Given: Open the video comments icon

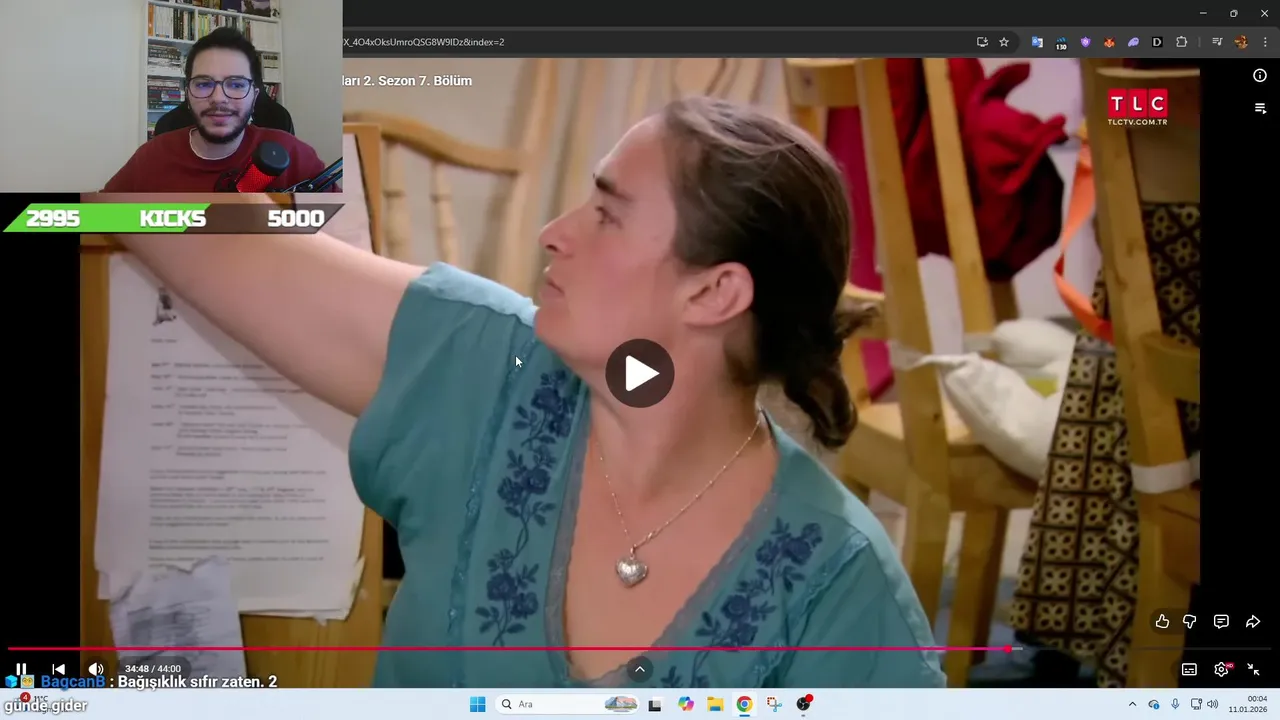Looking at the screenshot, I should (x=1221, y=621).
